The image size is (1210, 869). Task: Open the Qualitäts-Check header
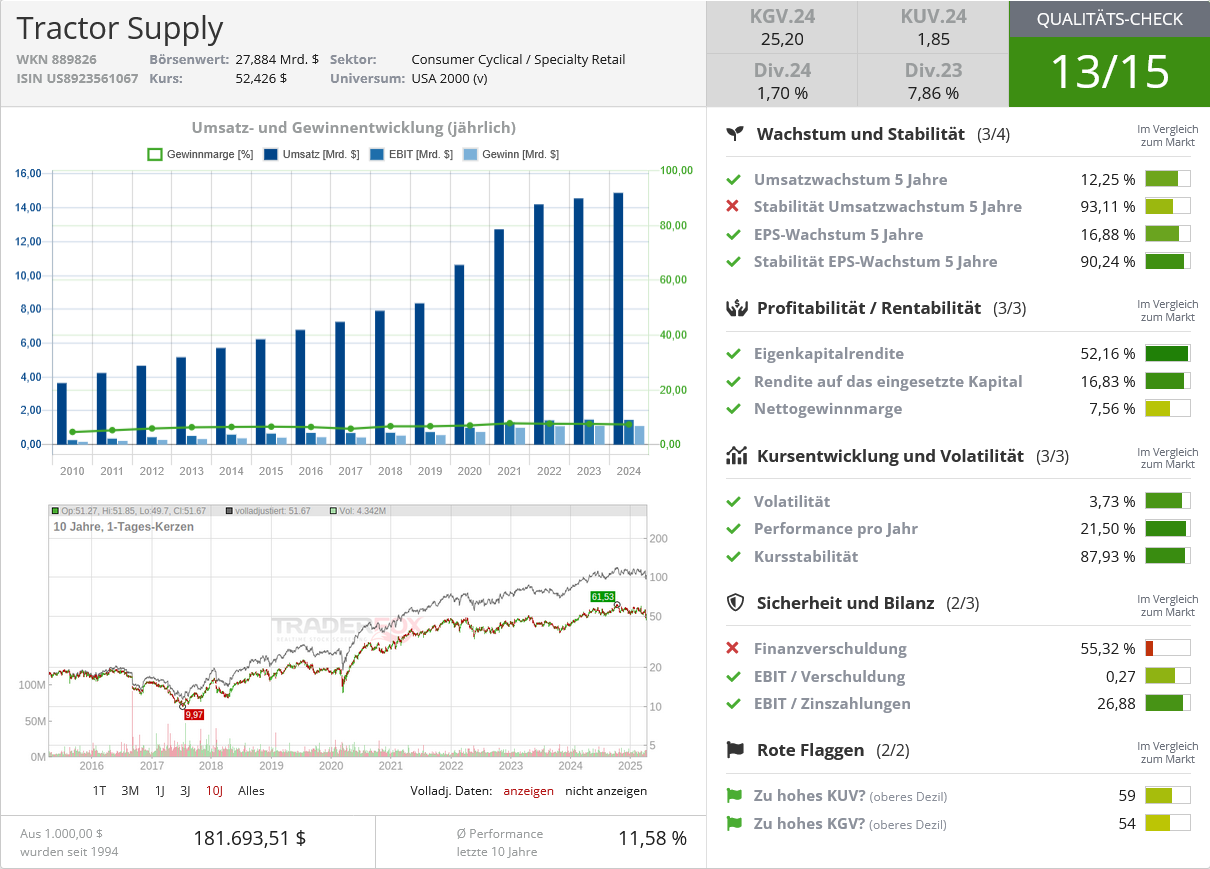[x=1109, y=19]
